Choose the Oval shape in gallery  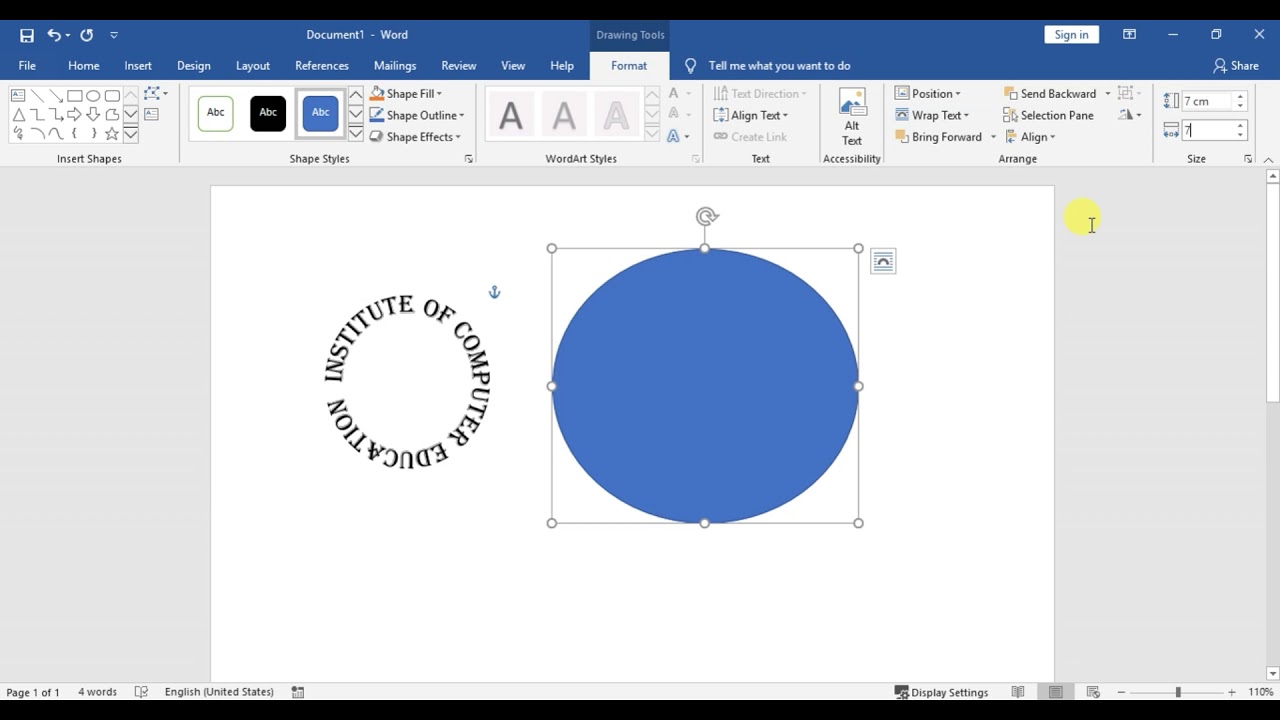tap(93, 96)
